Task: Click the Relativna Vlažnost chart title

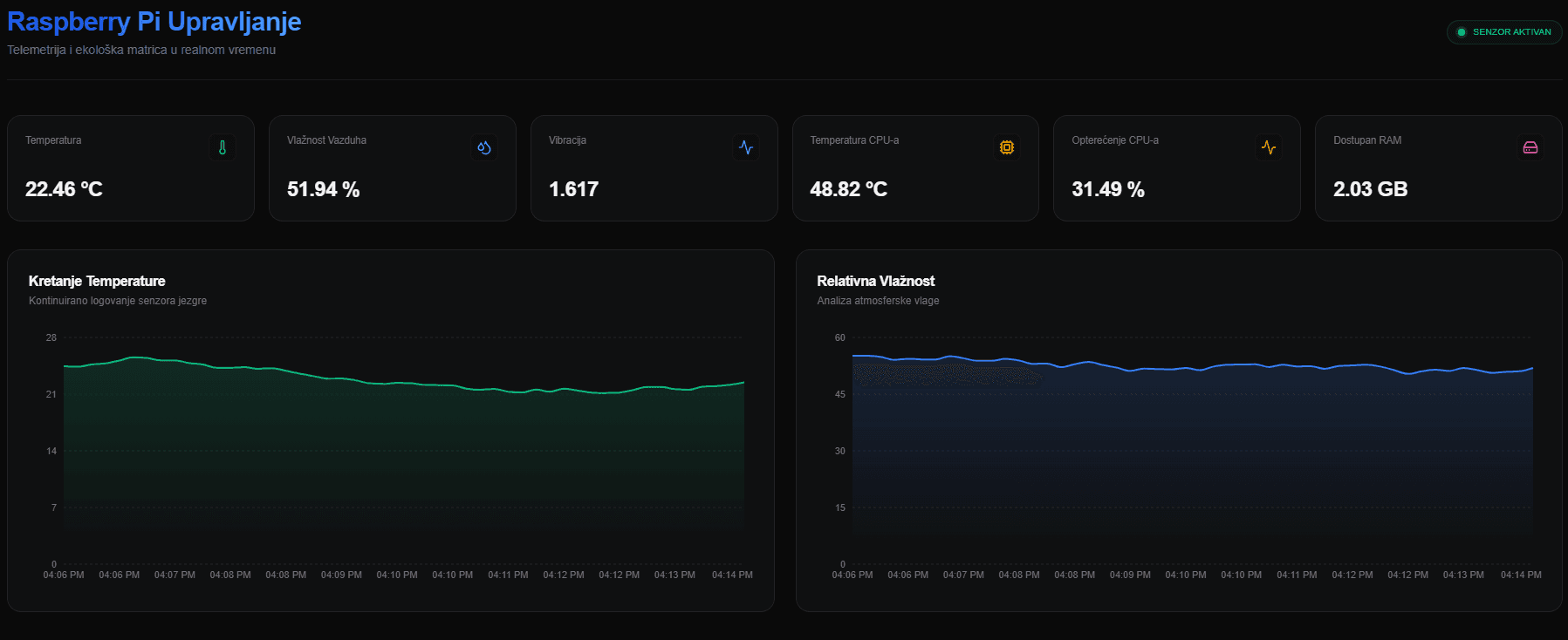Action: point(875,281)
